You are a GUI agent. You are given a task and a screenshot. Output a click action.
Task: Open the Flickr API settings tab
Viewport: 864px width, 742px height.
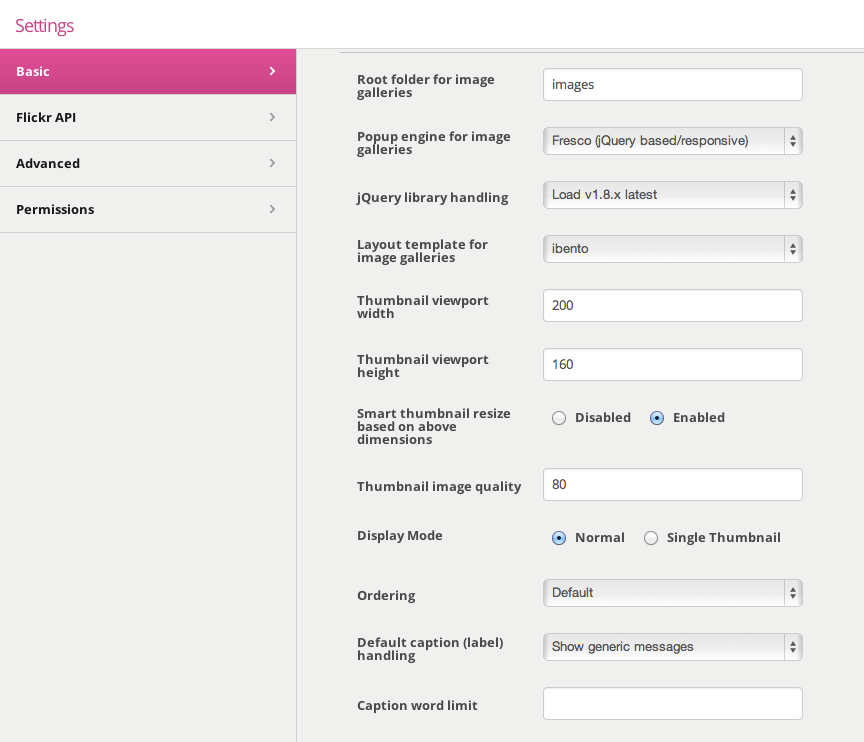(x=148, y=117)
